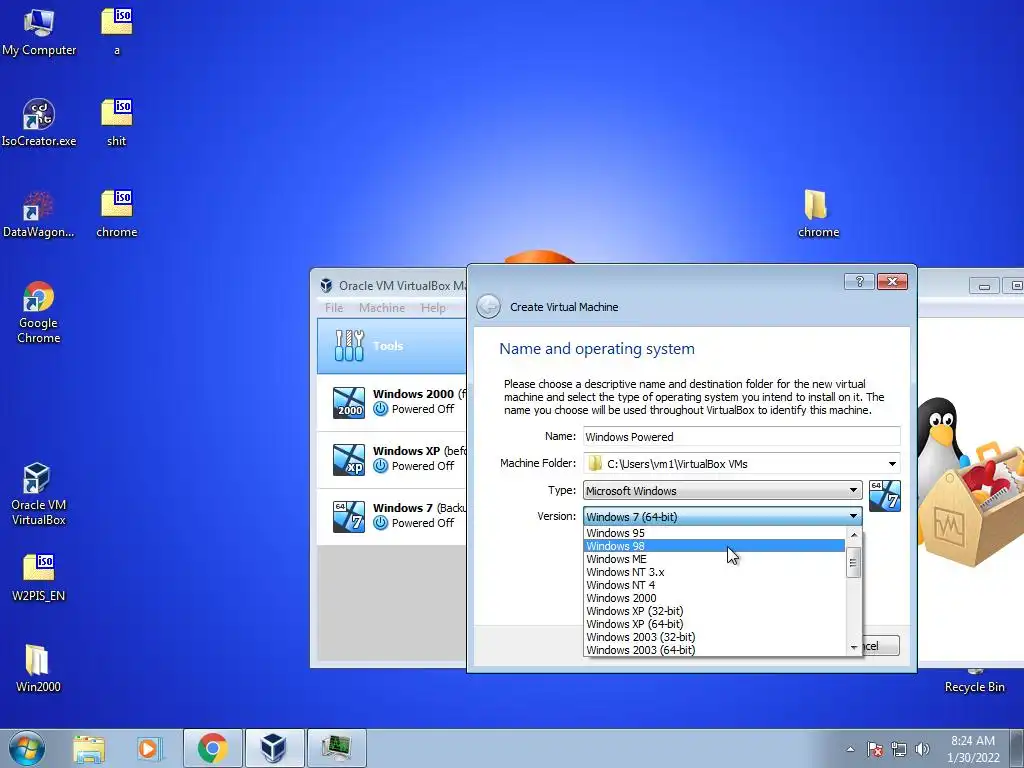Choose Windows 95 from the version list

[x=714, y=533]
